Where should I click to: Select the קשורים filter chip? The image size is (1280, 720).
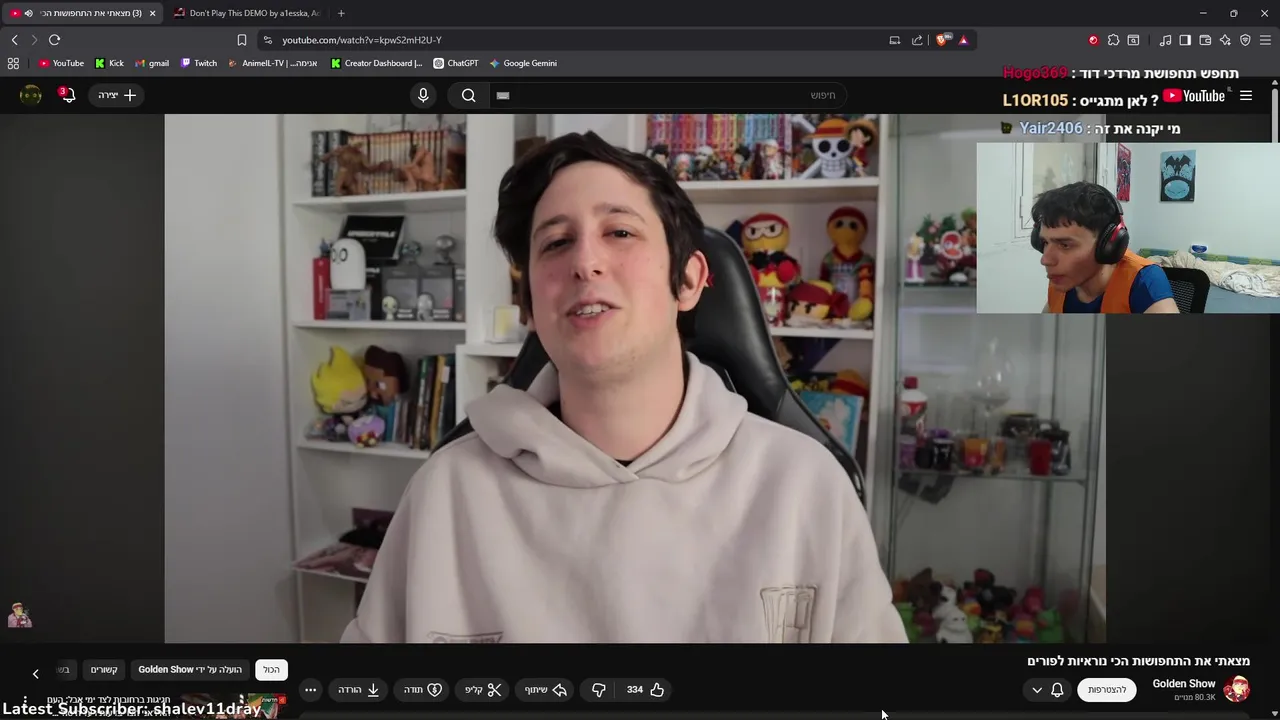[104, 670]
